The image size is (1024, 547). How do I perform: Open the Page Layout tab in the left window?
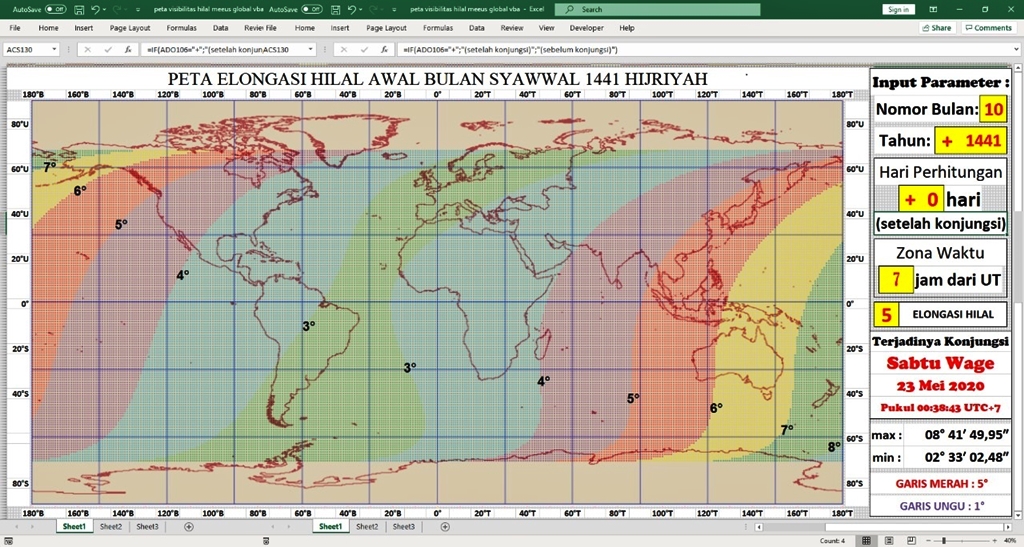click(x=130, y=28)
